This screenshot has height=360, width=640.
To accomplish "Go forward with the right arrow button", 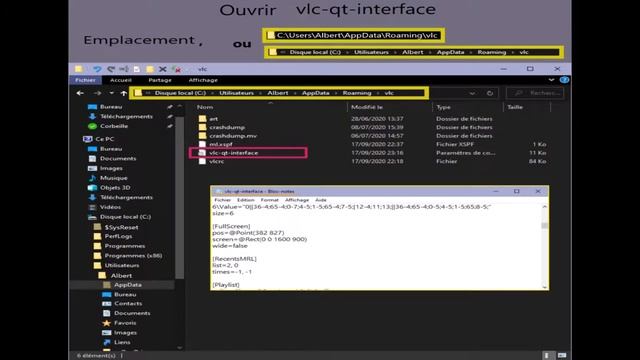I will pyautogui.click(x=97, y=93).
